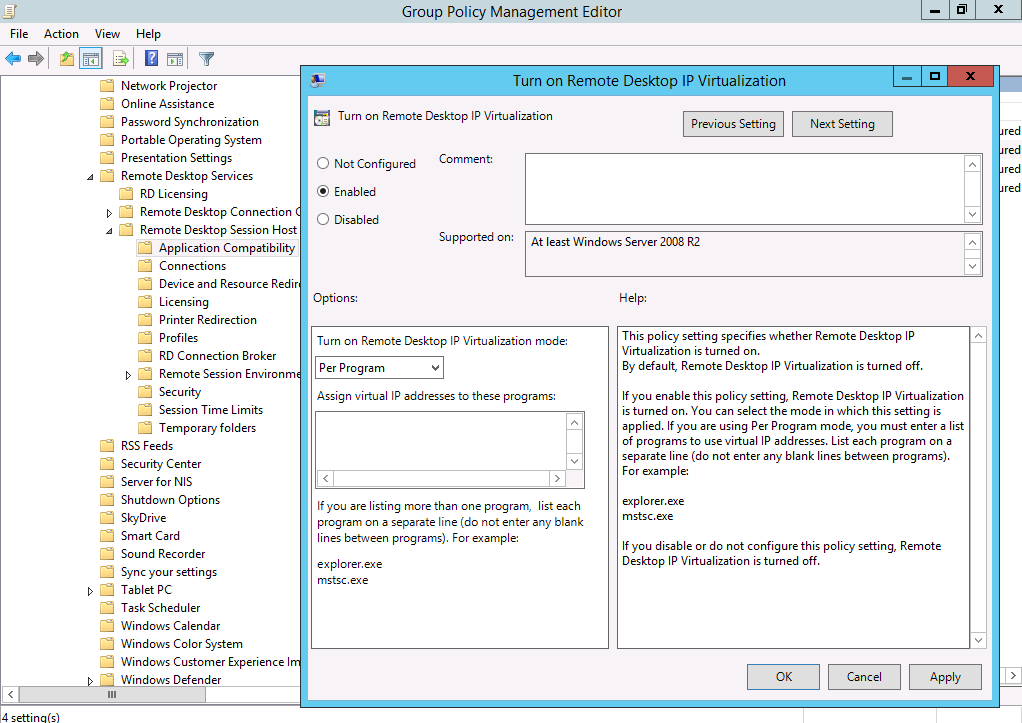
Task: Go up one level using the toolbar folder icon
Action: coord(66,59)
